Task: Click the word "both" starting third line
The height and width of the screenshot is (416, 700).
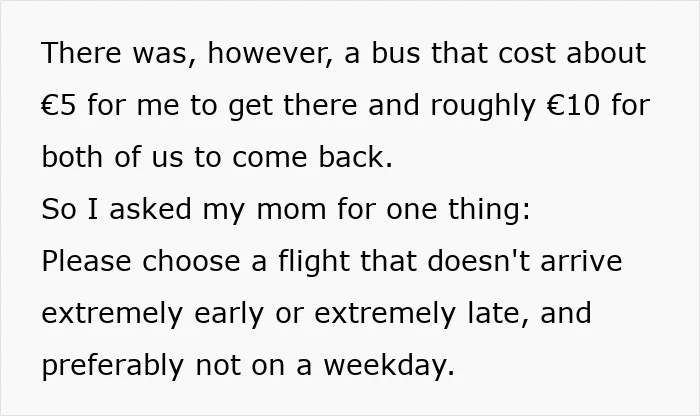Action: point(72,157)
